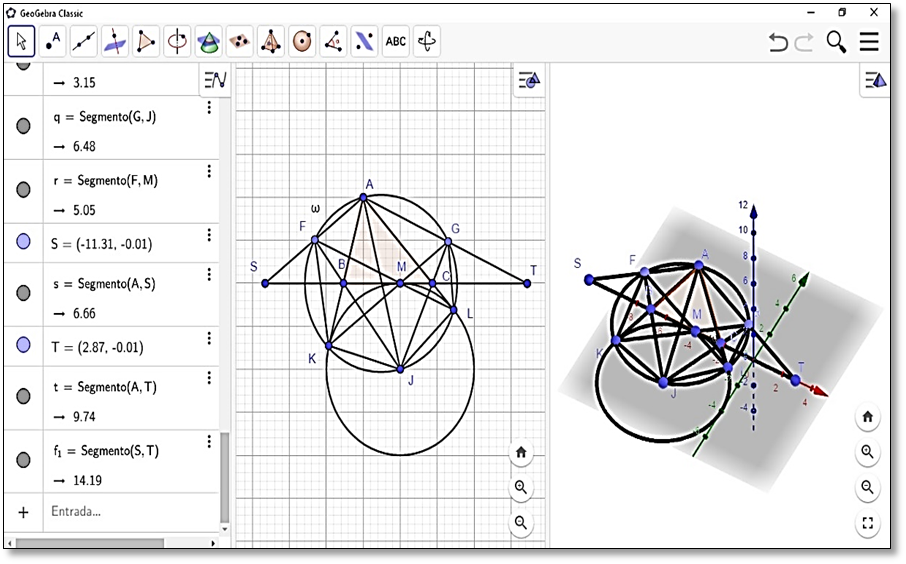Select the ABC Text tool
This screenshot has height=564, width=906.
[x=396, y=41]
